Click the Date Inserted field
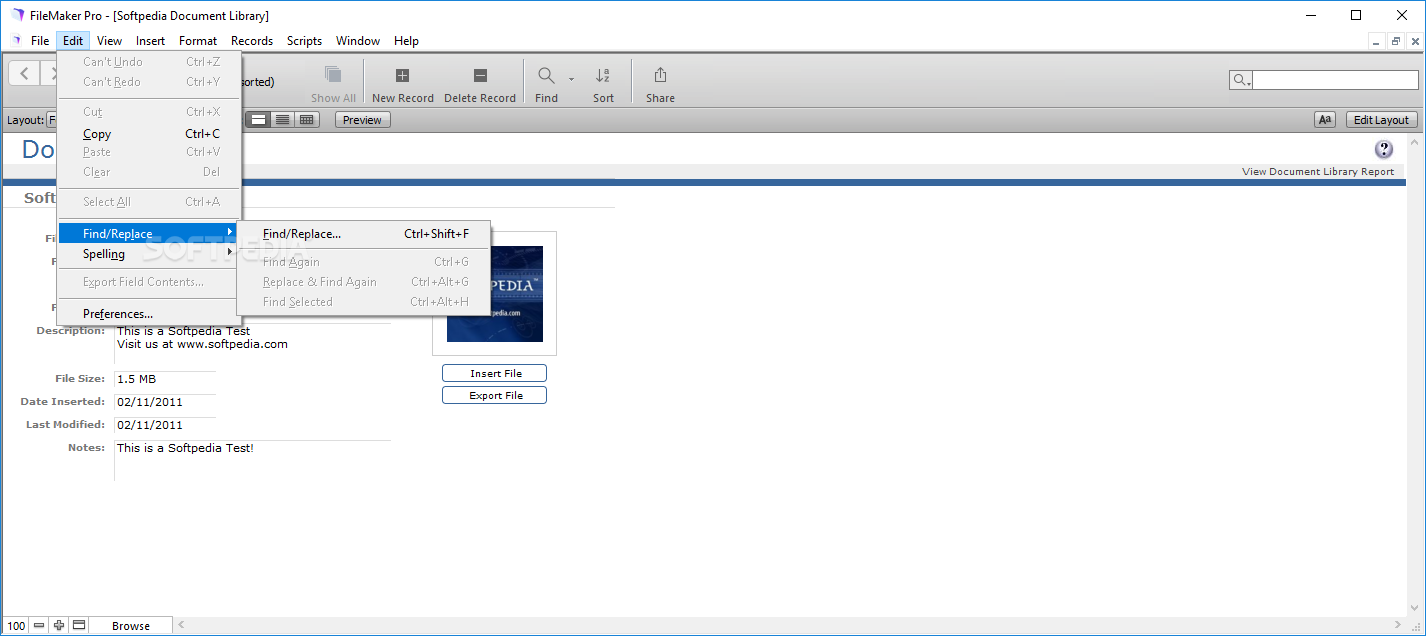The width and height of the screenshot is (1426, 636). click(165, 402)
